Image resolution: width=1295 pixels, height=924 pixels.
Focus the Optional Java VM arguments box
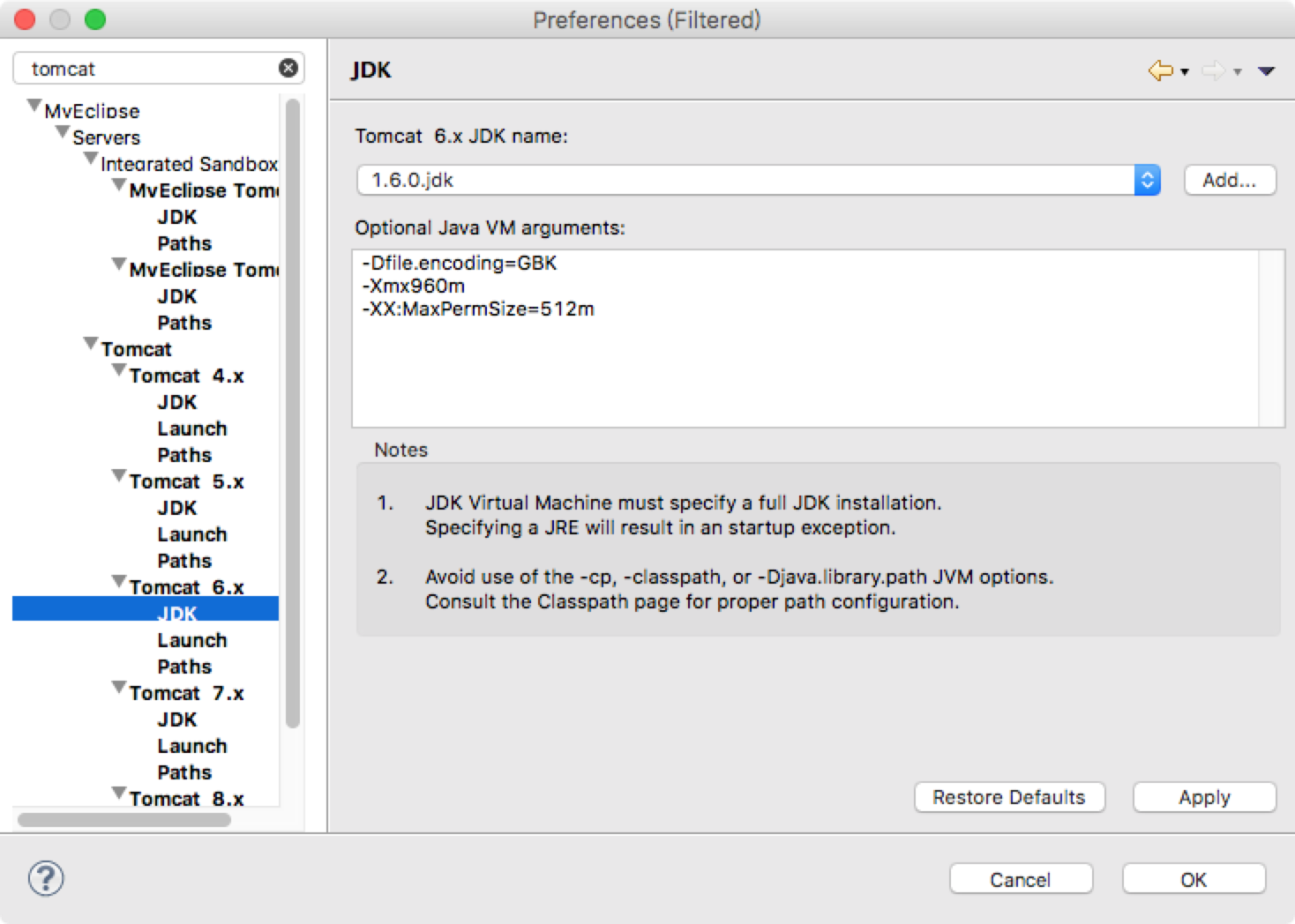pos(805,339)
